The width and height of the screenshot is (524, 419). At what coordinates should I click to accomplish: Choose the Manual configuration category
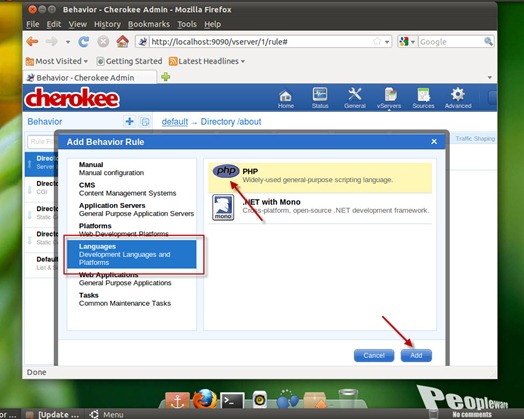pyautogui.click(x=132, y=169)
